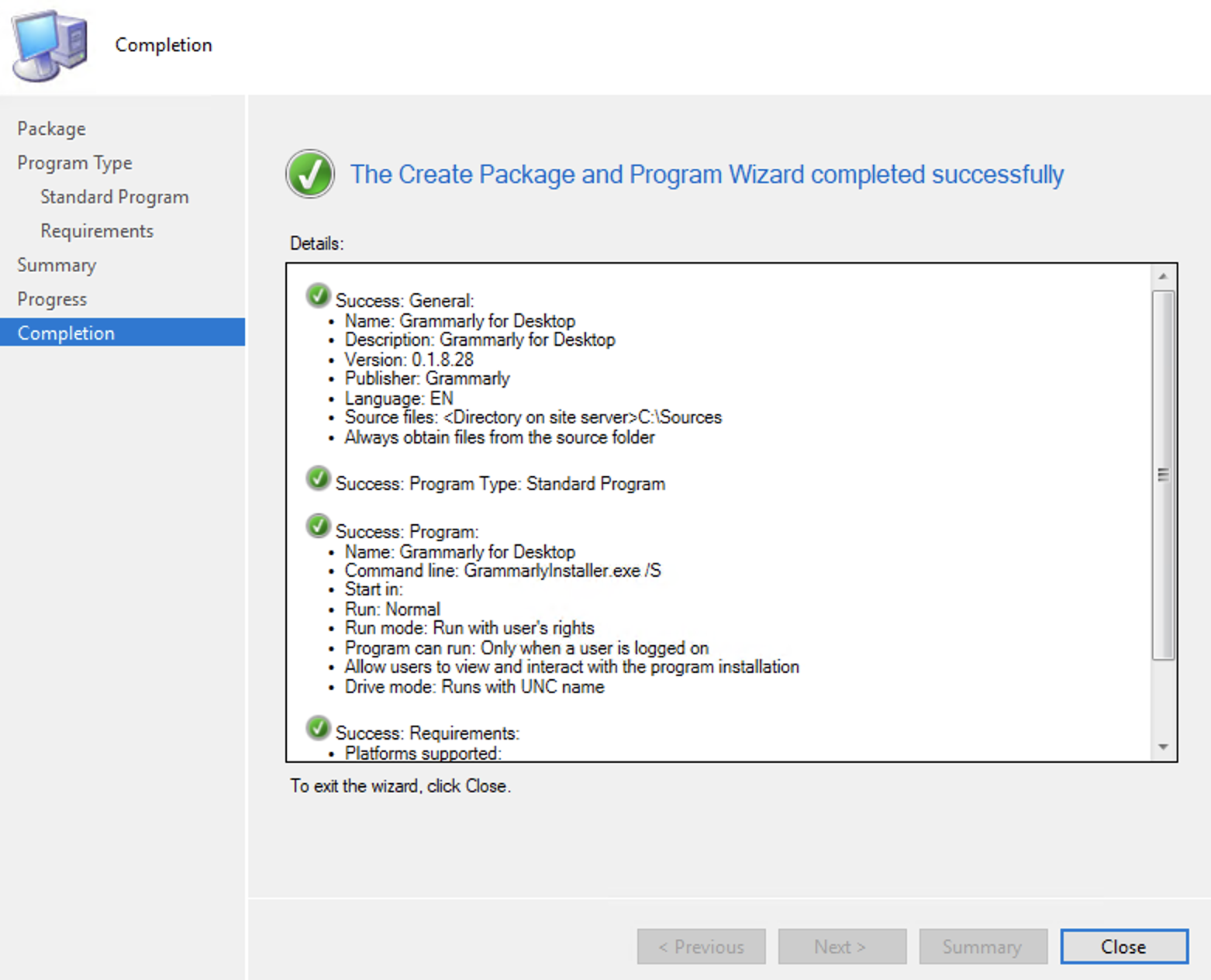The height and width of the screenshot is (980, 1211).
Task: Click the 'Success: Requirements:' heading text
Action: 427,733
